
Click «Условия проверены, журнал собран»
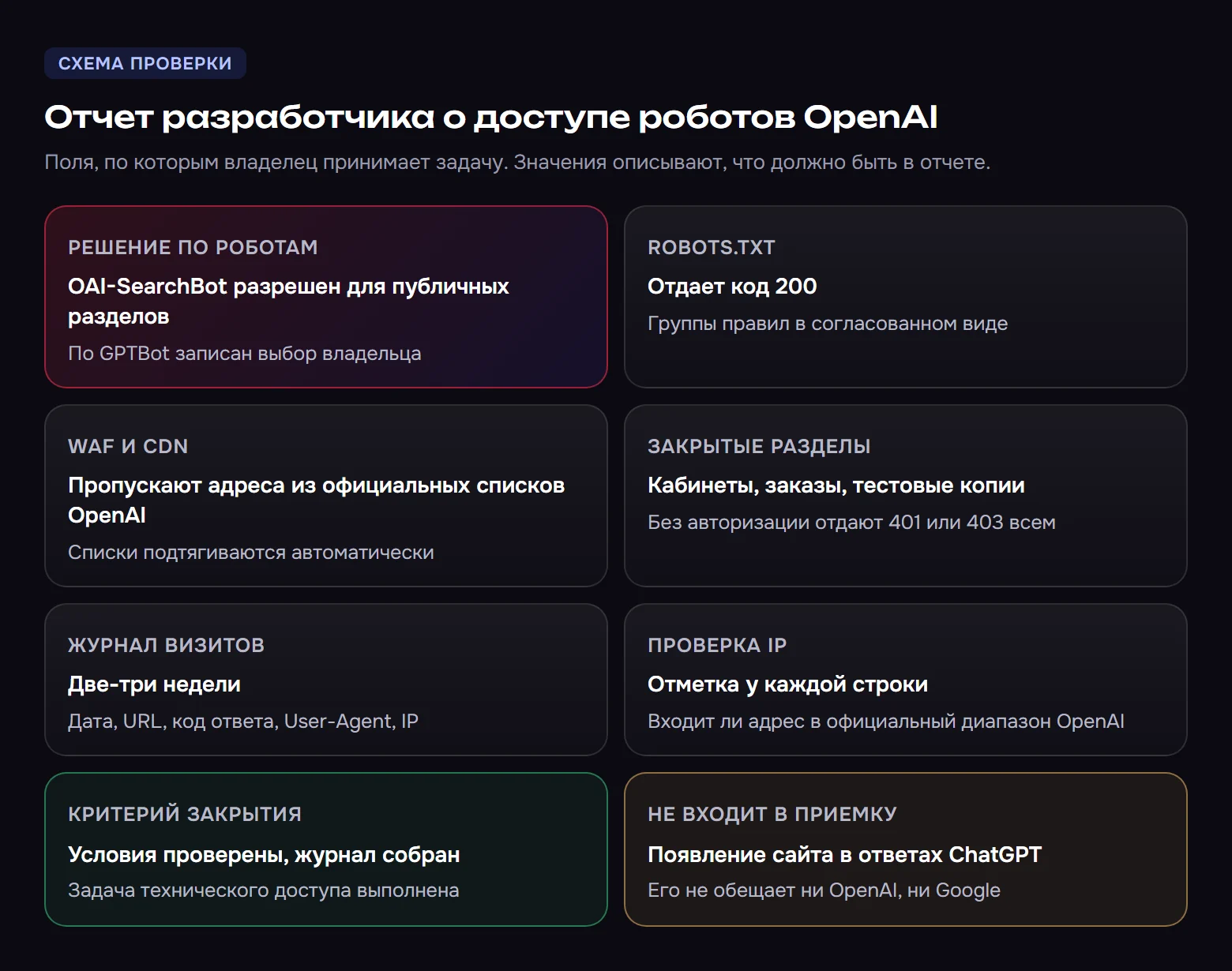[264, 854]
